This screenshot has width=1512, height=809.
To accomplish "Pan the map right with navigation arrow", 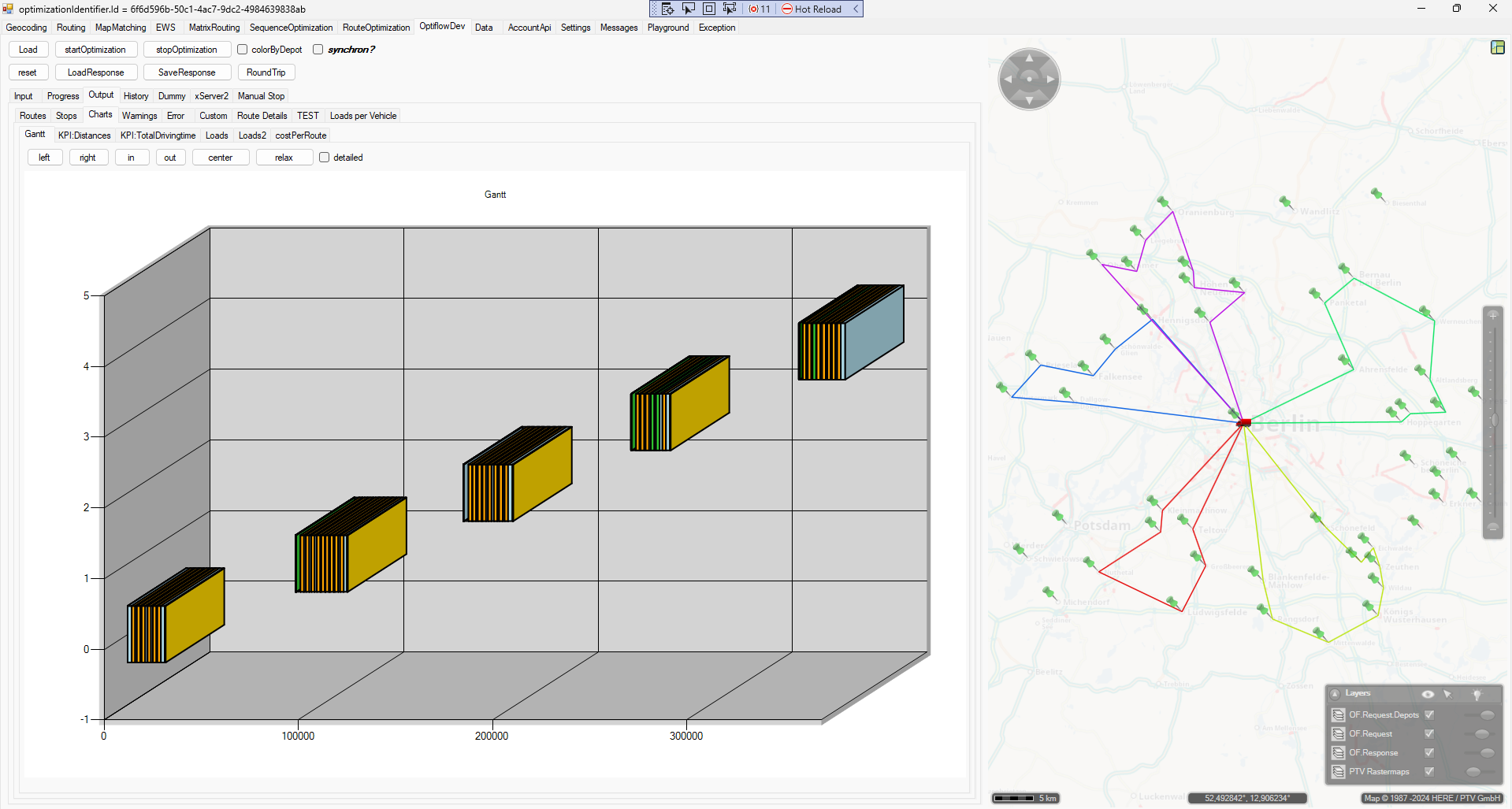I will [x=1050, y=80].
